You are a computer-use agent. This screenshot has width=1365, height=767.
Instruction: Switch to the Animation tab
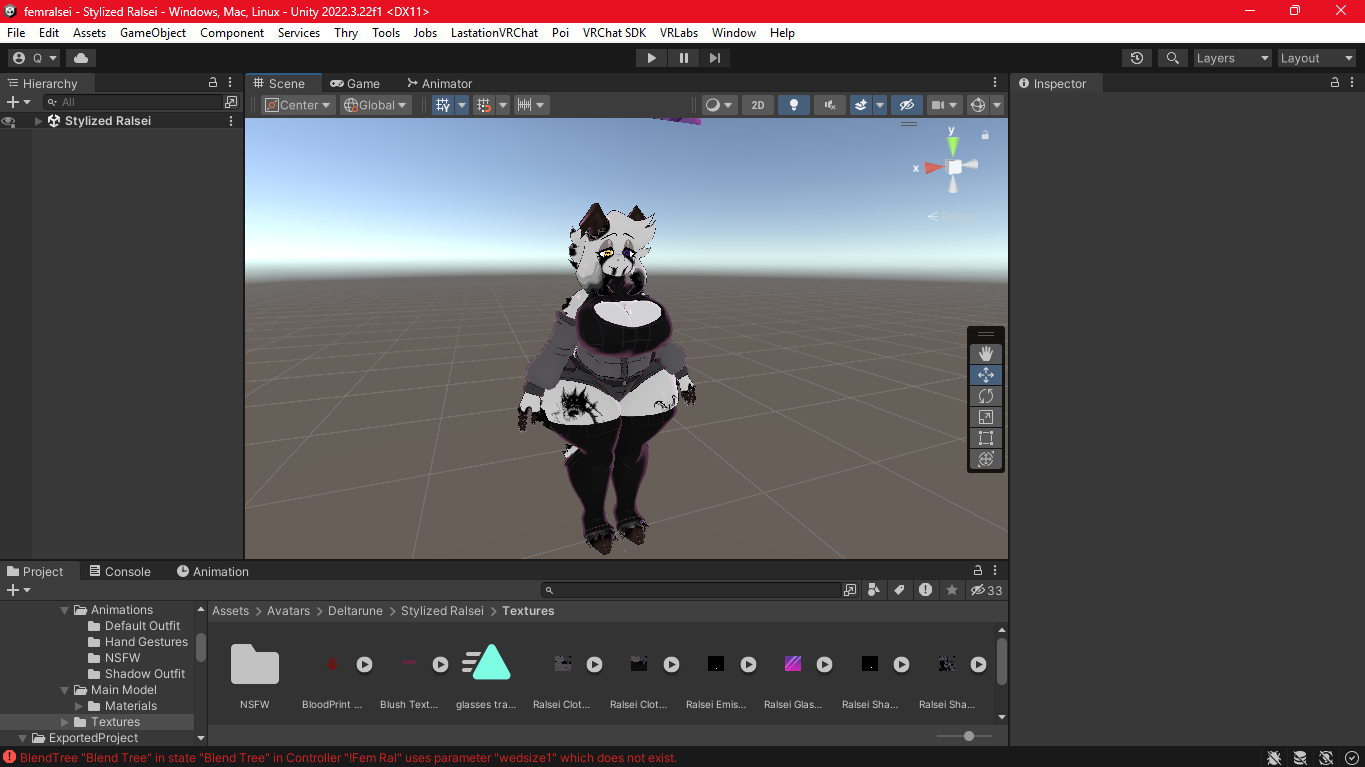tap(213, 572)
